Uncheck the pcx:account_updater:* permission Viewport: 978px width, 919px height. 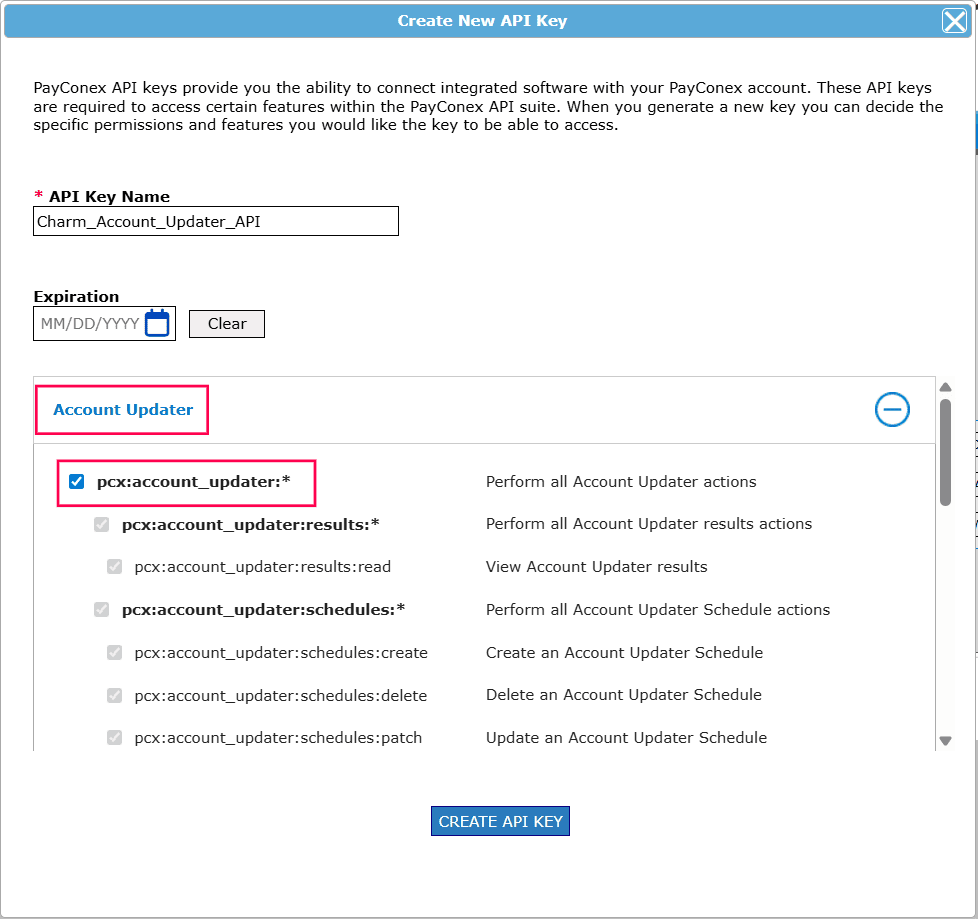[76, 481]
